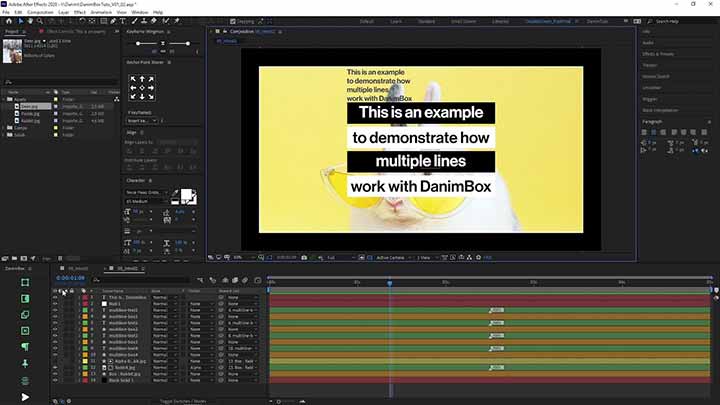Select the Clone Stamp tool
720x405 pixels.
click(x=144, y=21)
